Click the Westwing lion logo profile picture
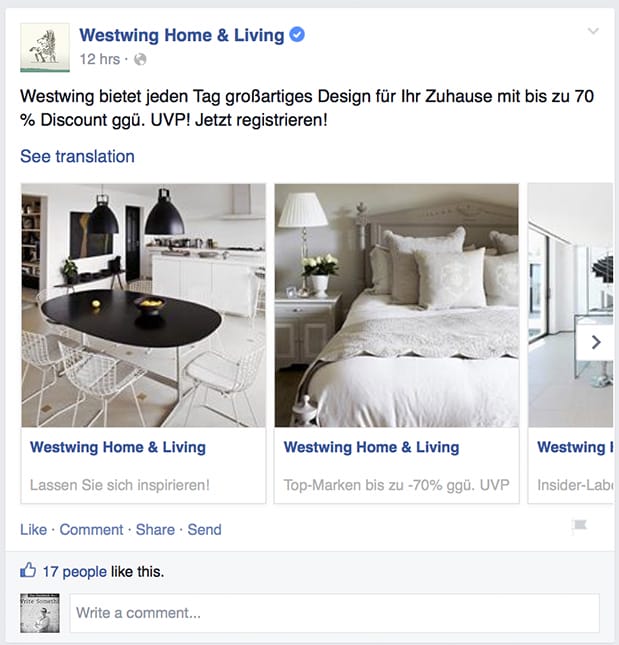 pos(45,47)
